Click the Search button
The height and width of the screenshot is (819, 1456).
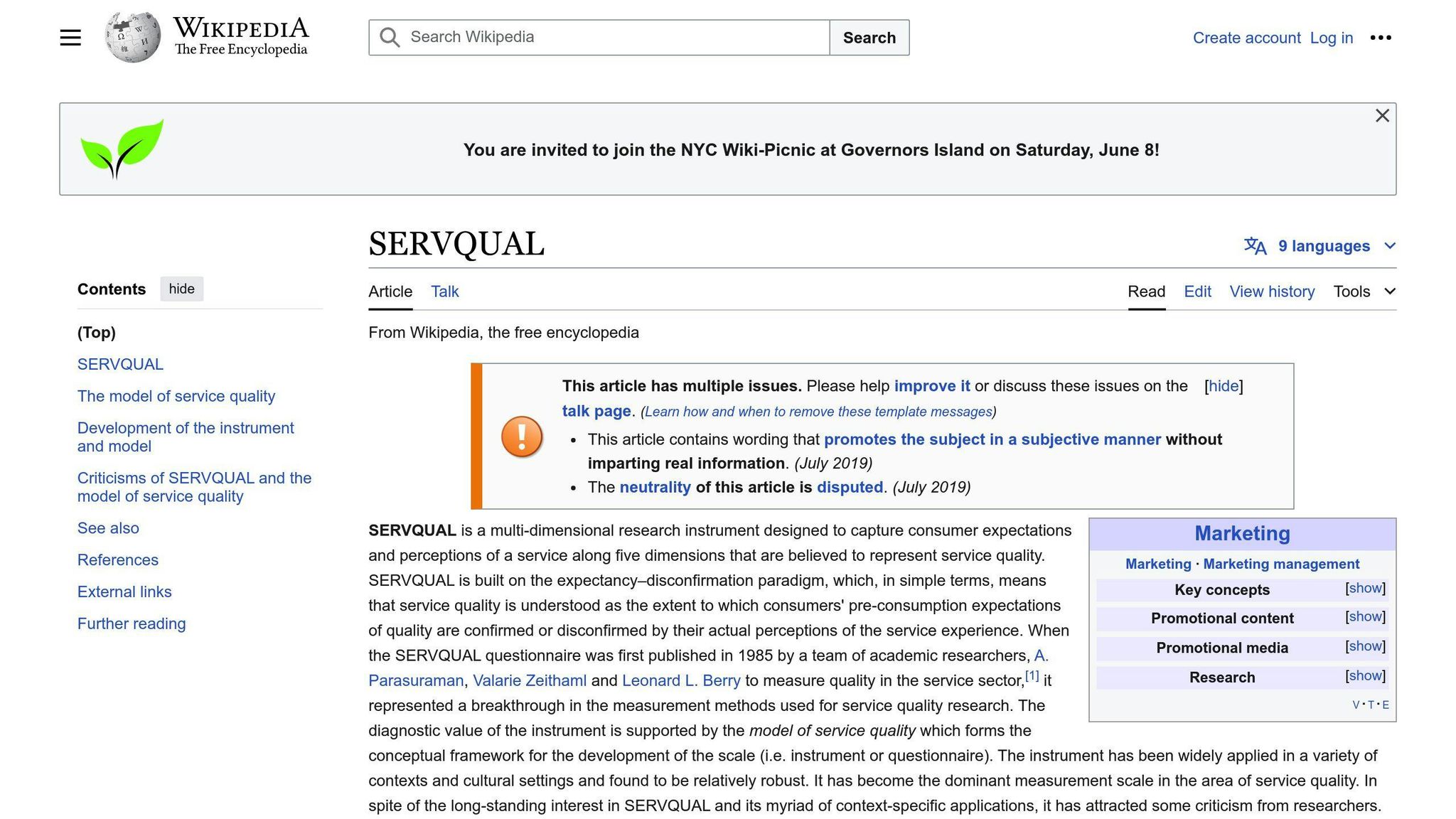[869, 38]
